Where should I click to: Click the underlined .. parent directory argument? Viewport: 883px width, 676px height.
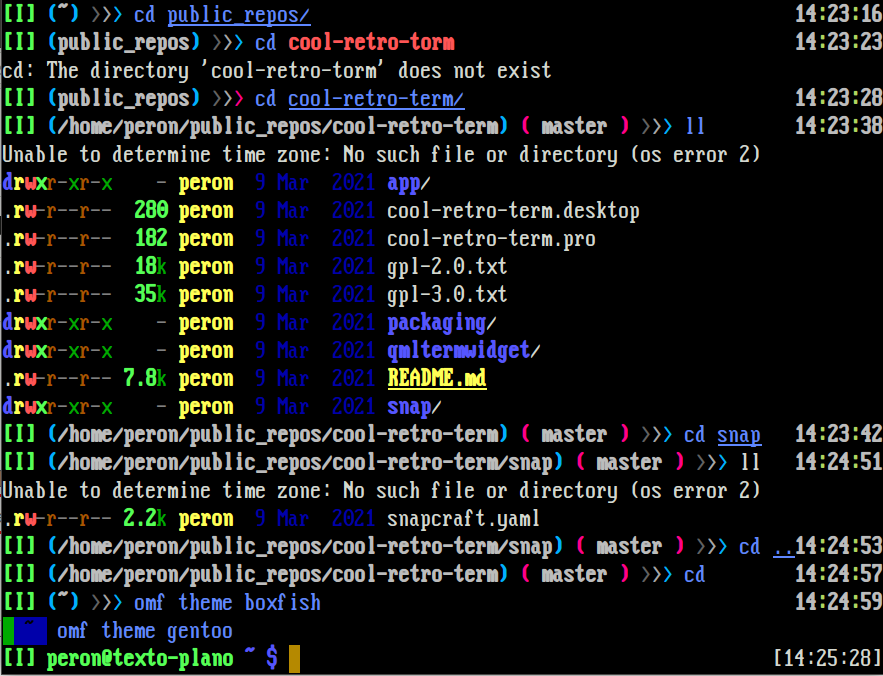pos(783,547)
